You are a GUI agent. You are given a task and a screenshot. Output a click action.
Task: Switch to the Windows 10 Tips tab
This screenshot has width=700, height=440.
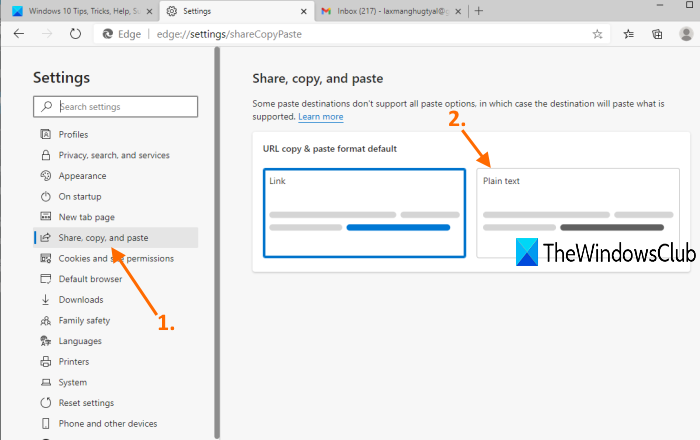pyautogui.click(x=79, y=11)
